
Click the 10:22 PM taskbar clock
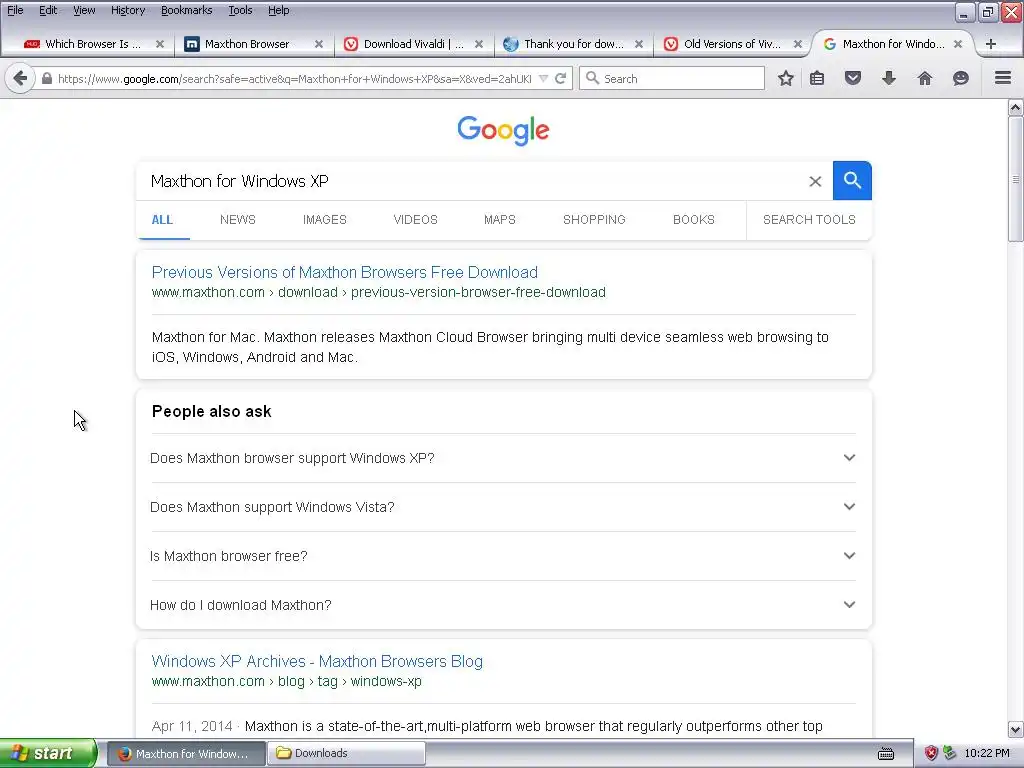coord(987,754)
